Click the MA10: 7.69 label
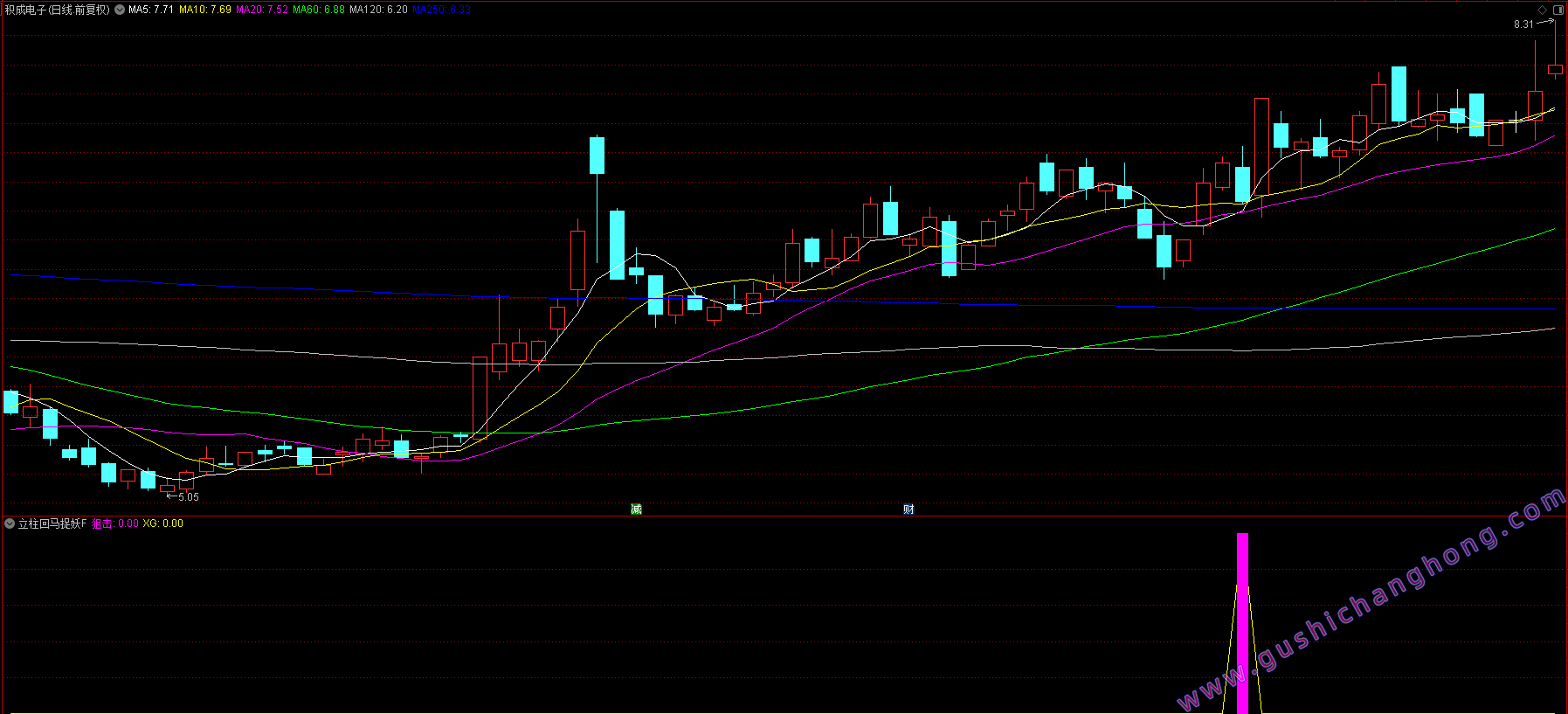Image resolution: width=1568 pixels, height=714 pixels. point(205,10)
